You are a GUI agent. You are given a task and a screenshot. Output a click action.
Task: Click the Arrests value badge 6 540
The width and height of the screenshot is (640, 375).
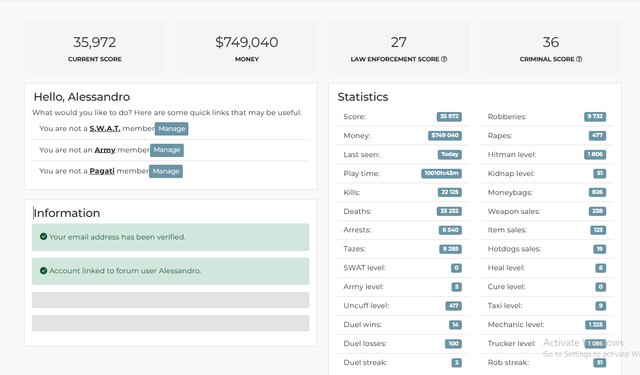pyautogui.click(x=450, y=230)
